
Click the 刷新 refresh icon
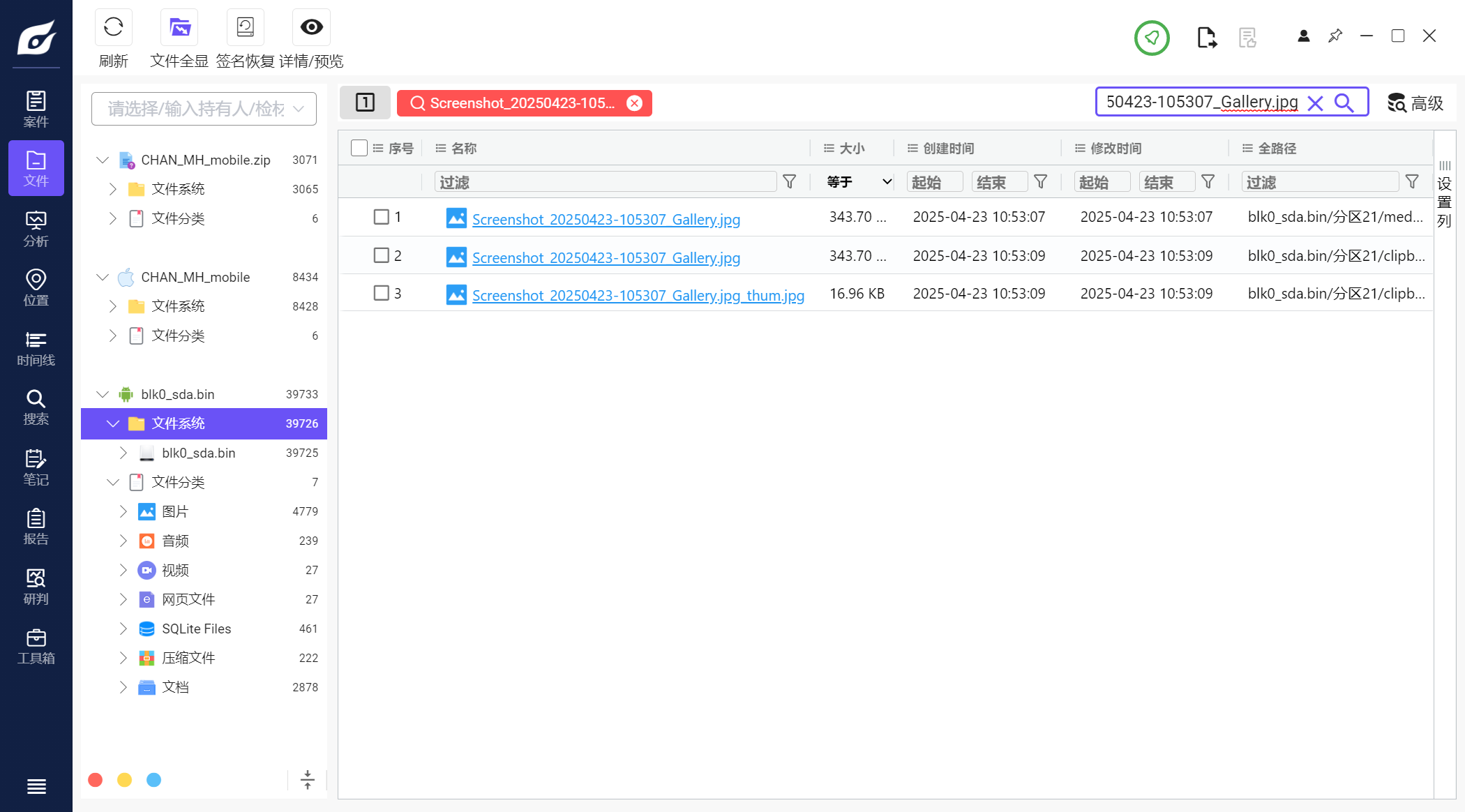pos(113,27)
